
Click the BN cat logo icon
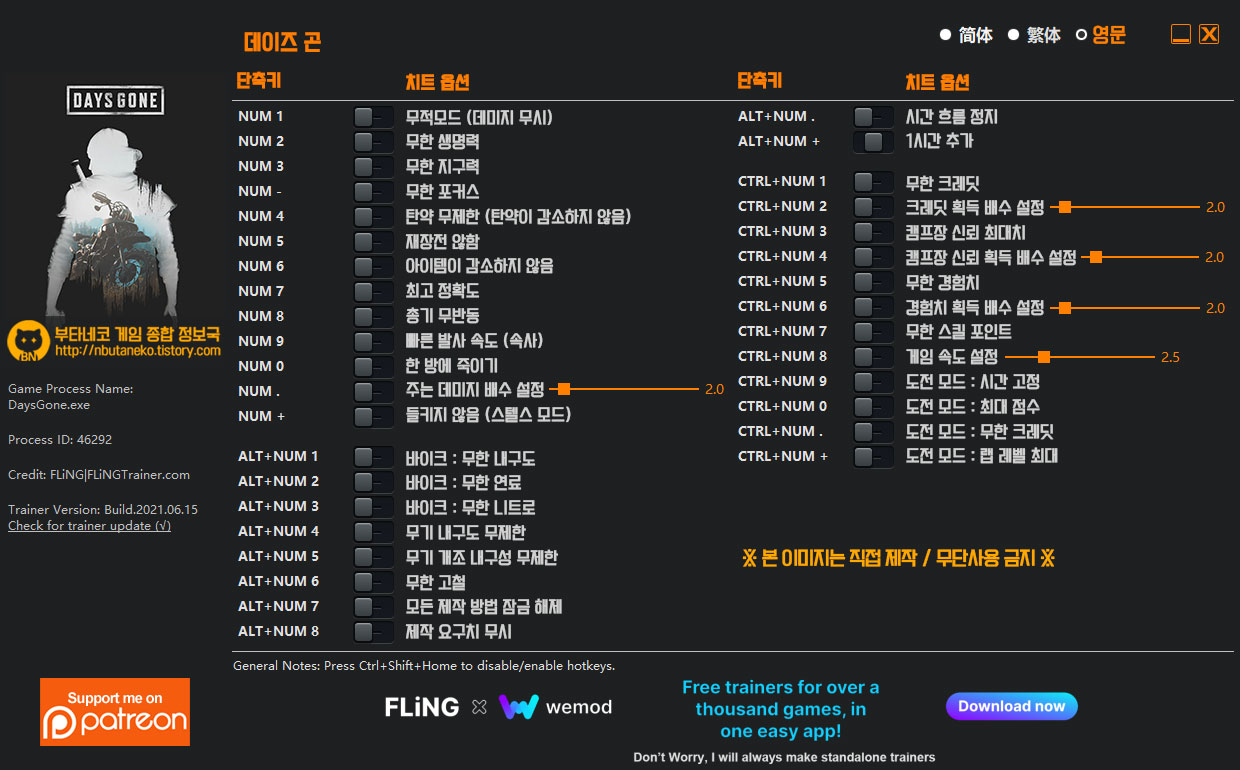[27, 342]
